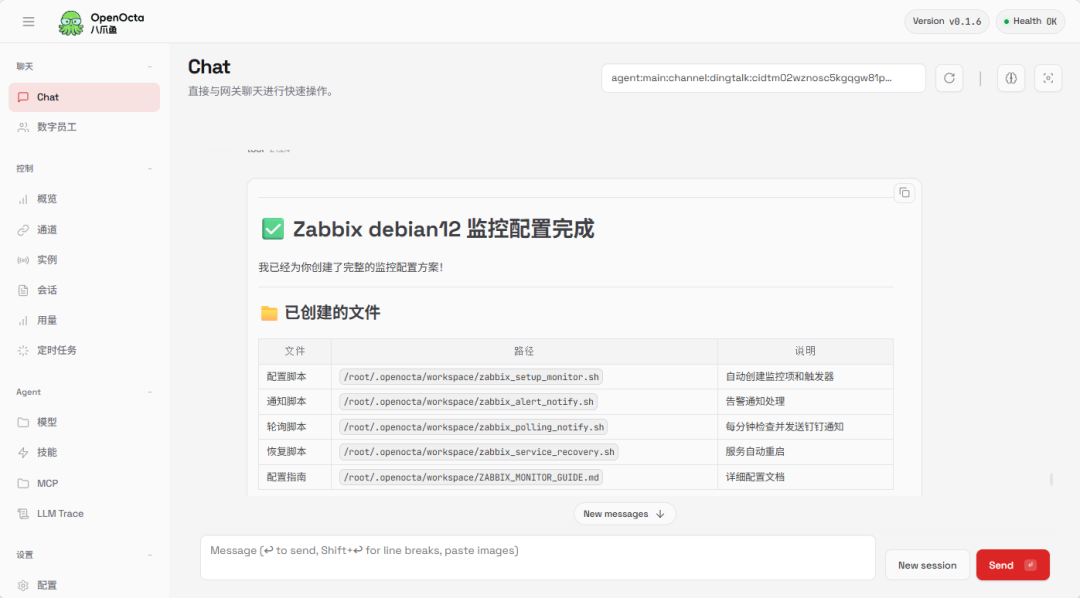This screenshot has width=1080, height=598.
Task: Click the 会话 document icon
Action: (23, 290)
